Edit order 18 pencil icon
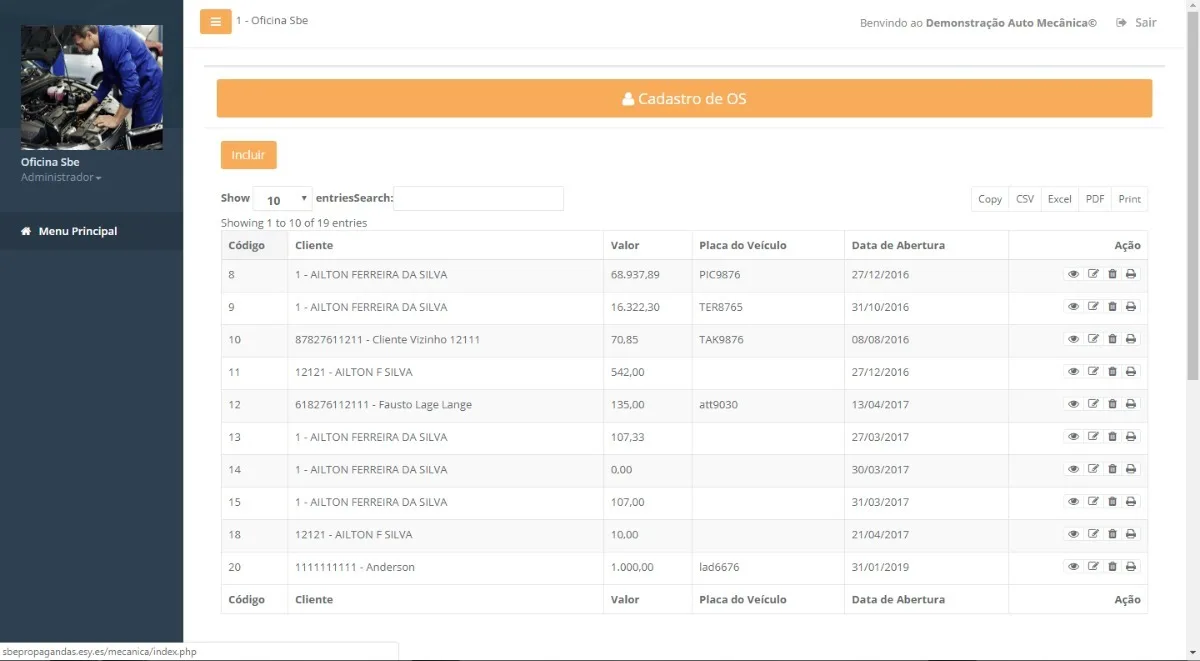 [1093, 534]
